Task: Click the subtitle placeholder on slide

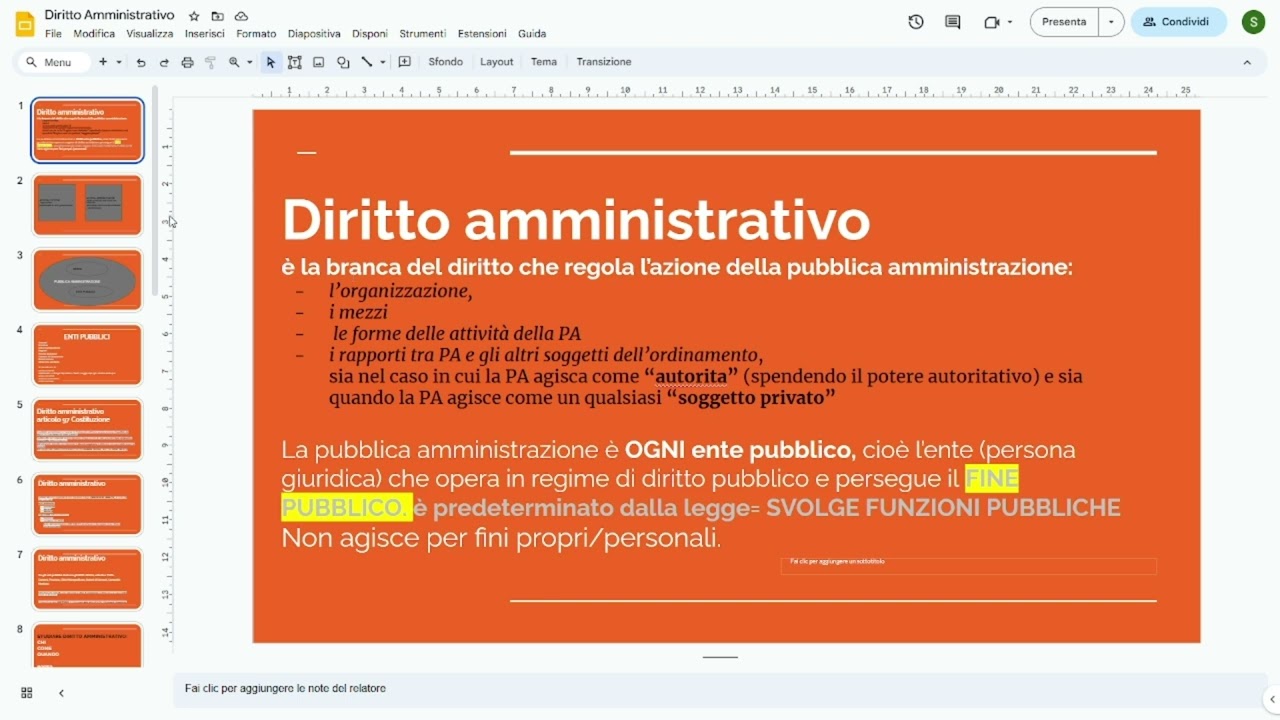Action: pos(968,566)
